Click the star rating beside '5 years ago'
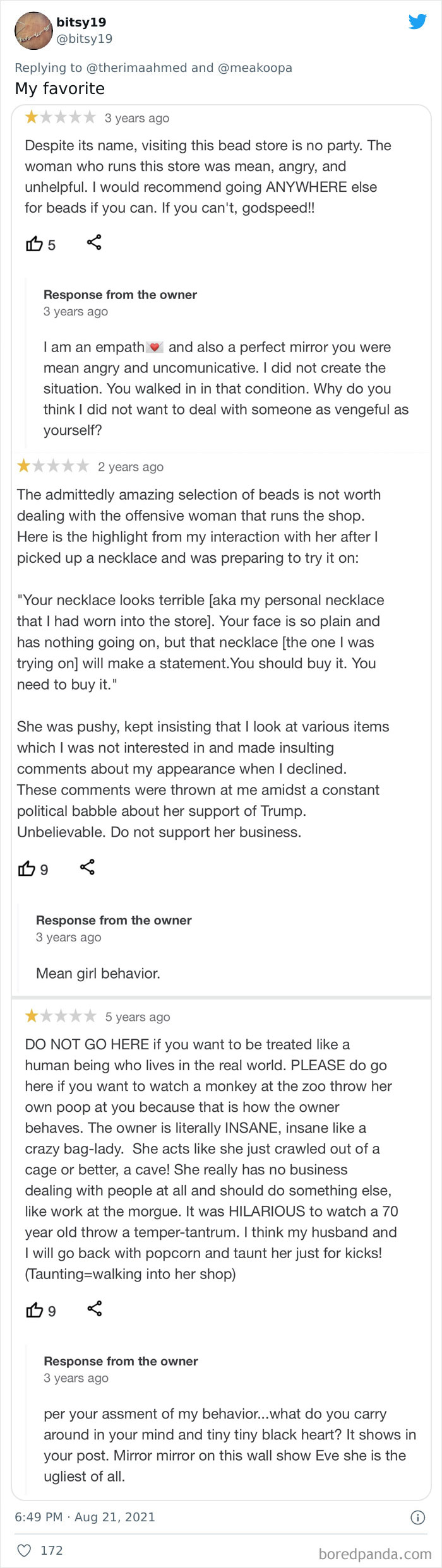The height and width of the screenshot is (1568, 442). click(60, 1017)
